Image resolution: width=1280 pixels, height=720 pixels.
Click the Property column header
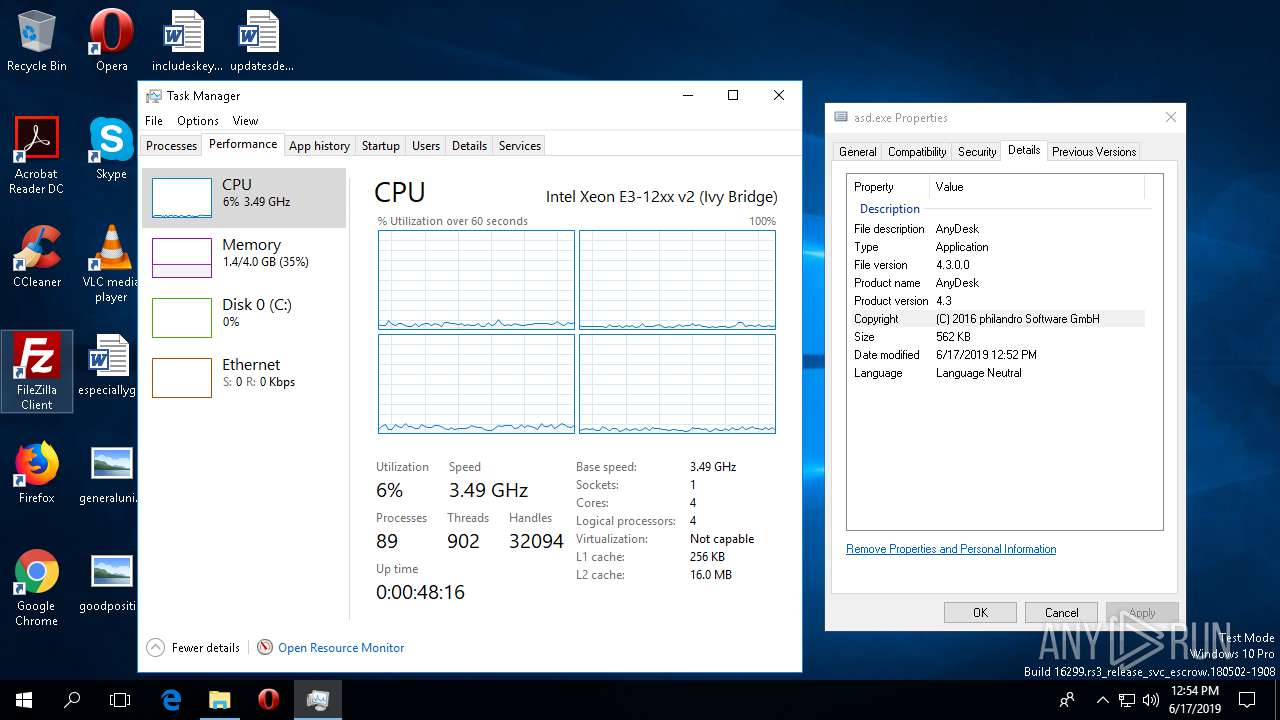pyautogui.click(x=888, y=187)
